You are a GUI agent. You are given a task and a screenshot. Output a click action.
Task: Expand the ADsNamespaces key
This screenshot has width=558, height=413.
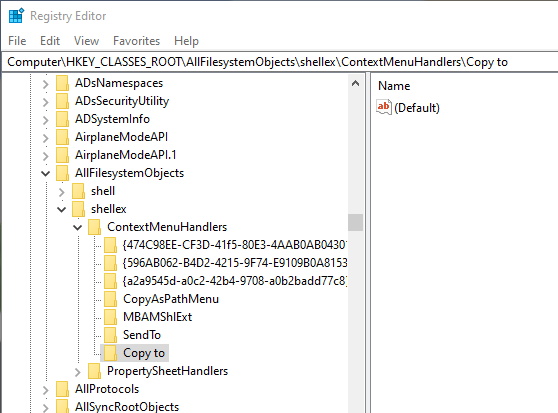45,84
